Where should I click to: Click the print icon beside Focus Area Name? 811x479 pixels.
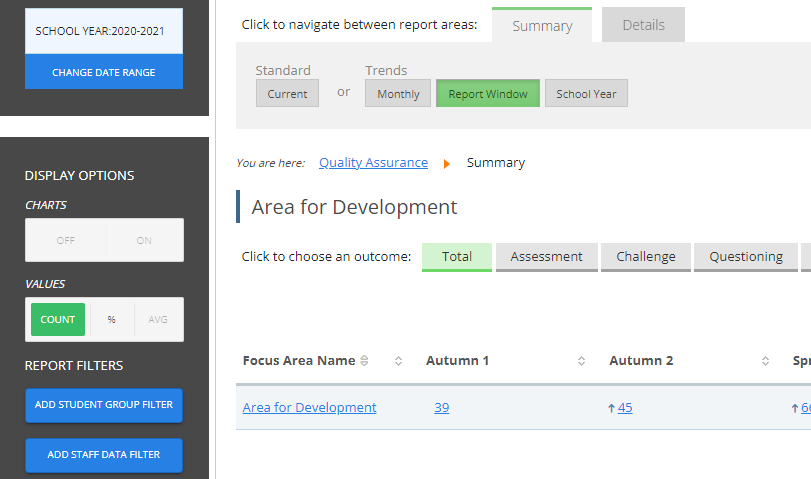point(364,361)
